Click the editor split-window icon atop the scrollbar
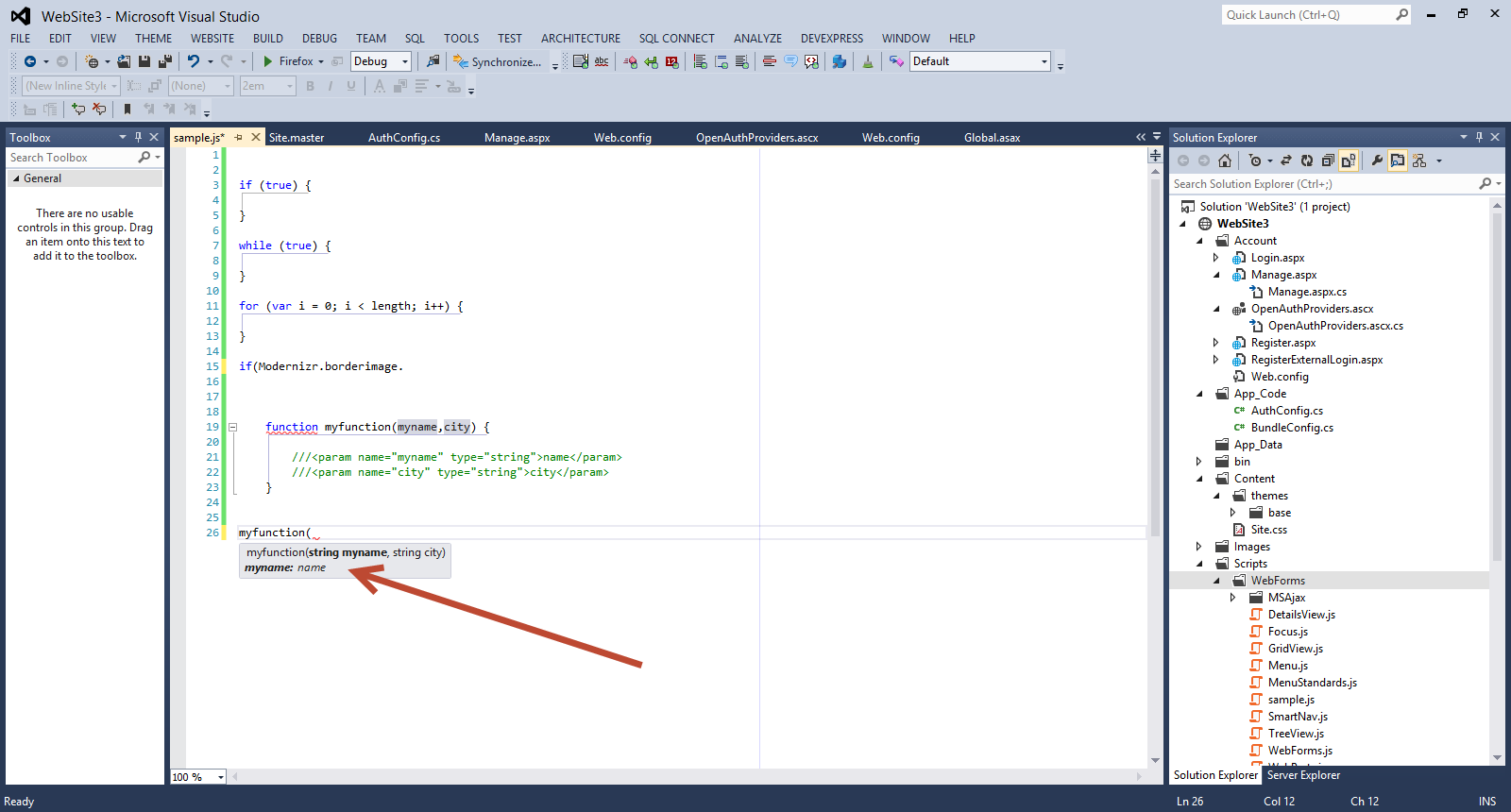Screen dimensions: 1511x812 coord(1155,156)
